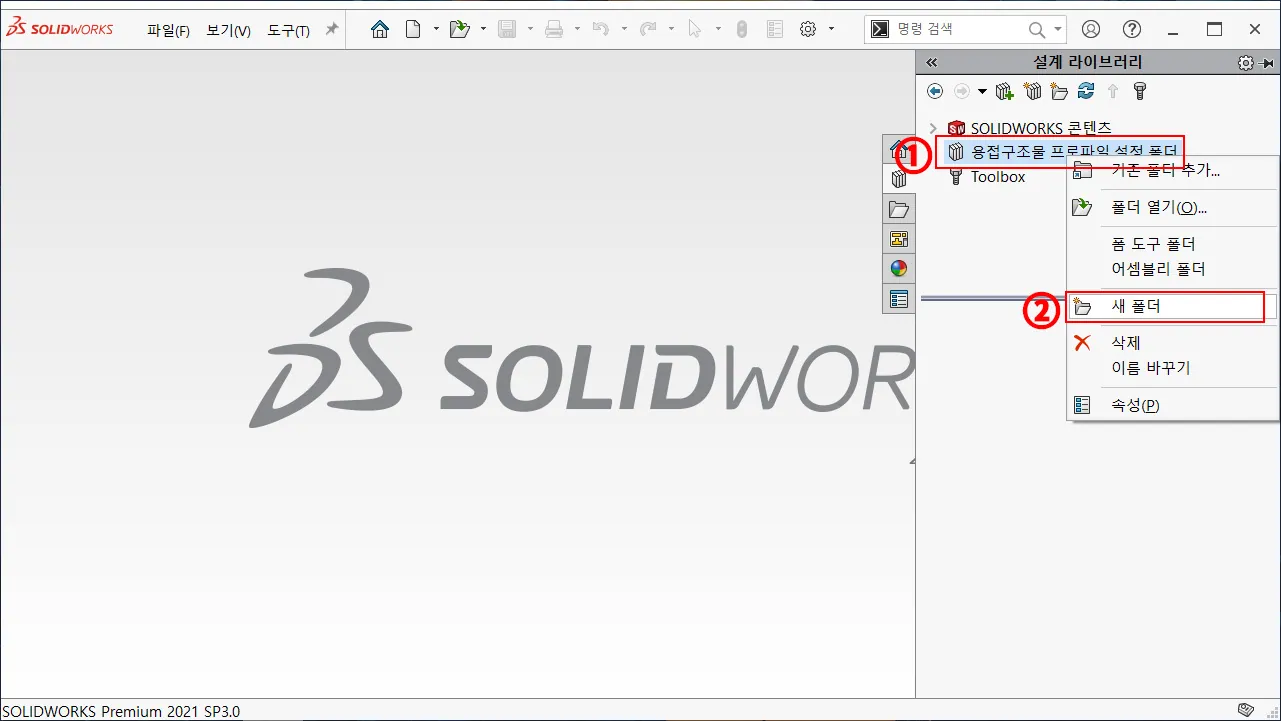Choose 폼 도구 폴더 in context menu
The image size is (1281, 721).
click(x=1173, y=244)
